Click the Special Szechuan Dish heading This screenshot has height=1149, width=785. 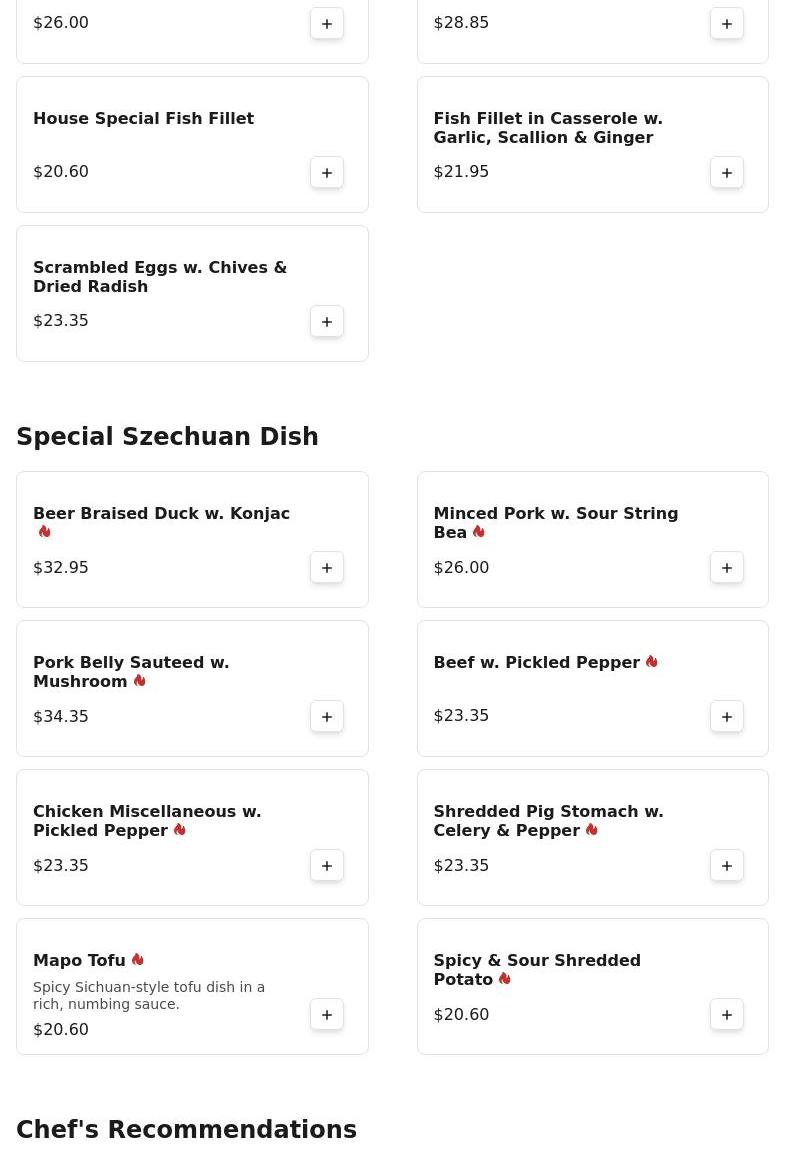click(167, 437)
